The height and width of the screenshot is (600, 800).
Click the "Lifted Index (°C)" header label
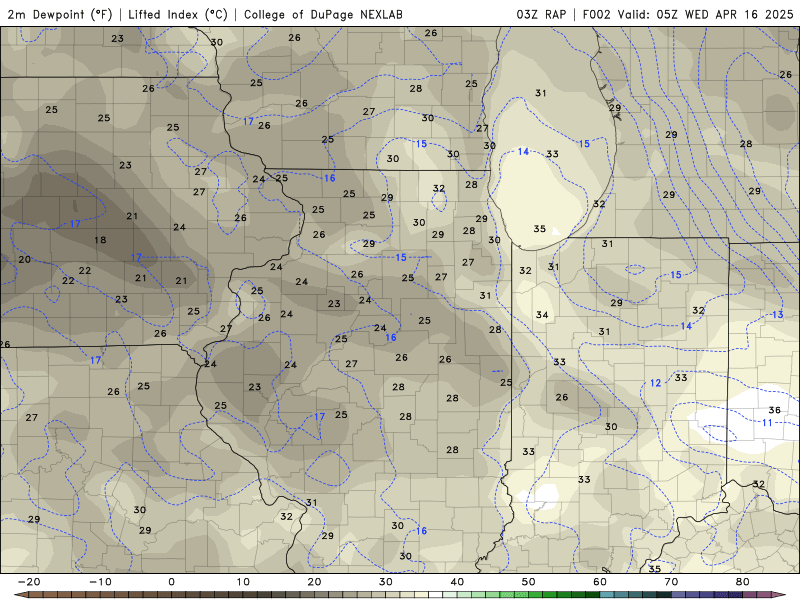pos(178,14)
